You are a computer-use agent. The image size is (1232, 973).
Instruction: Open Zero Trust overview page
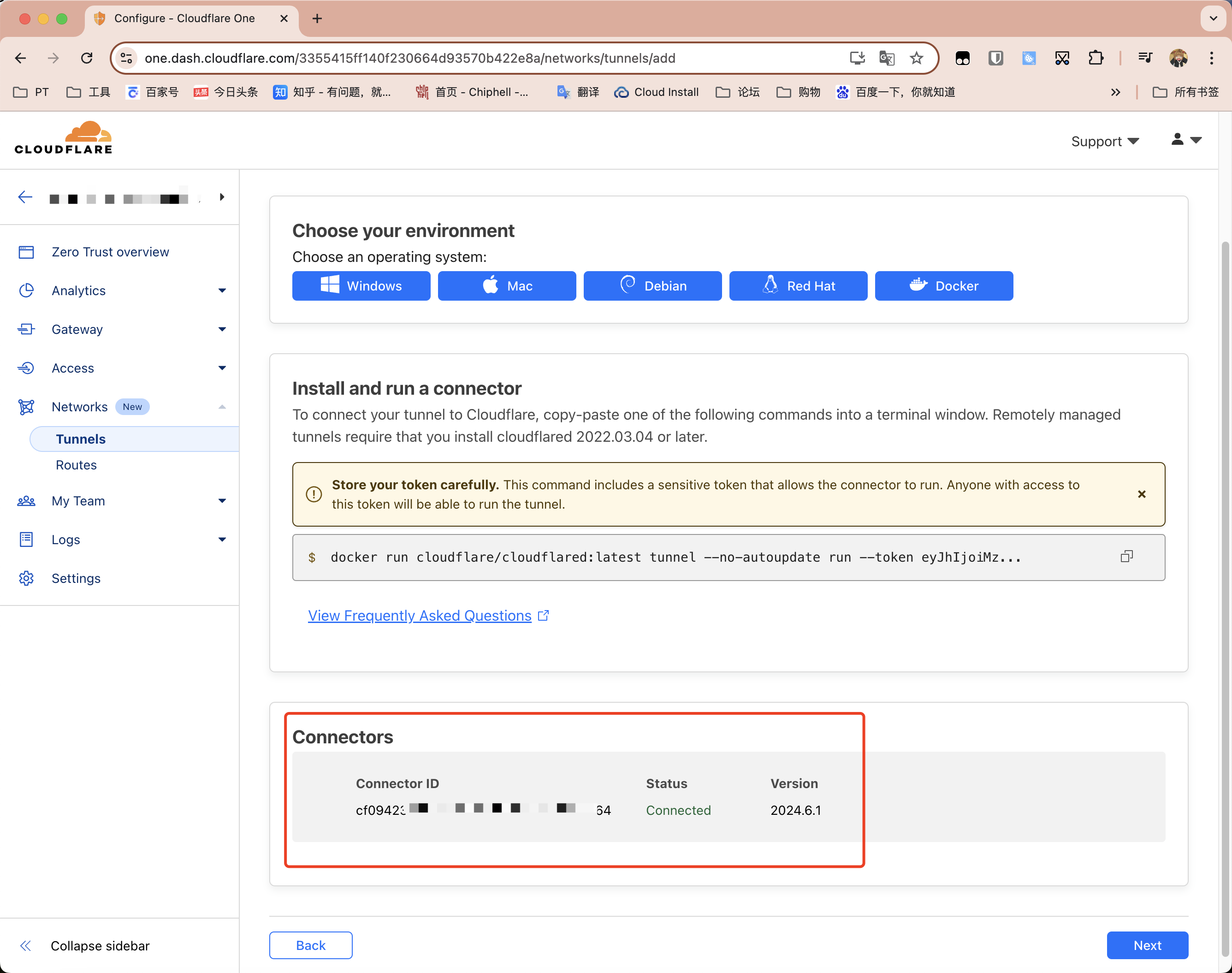tap(110, 252)
